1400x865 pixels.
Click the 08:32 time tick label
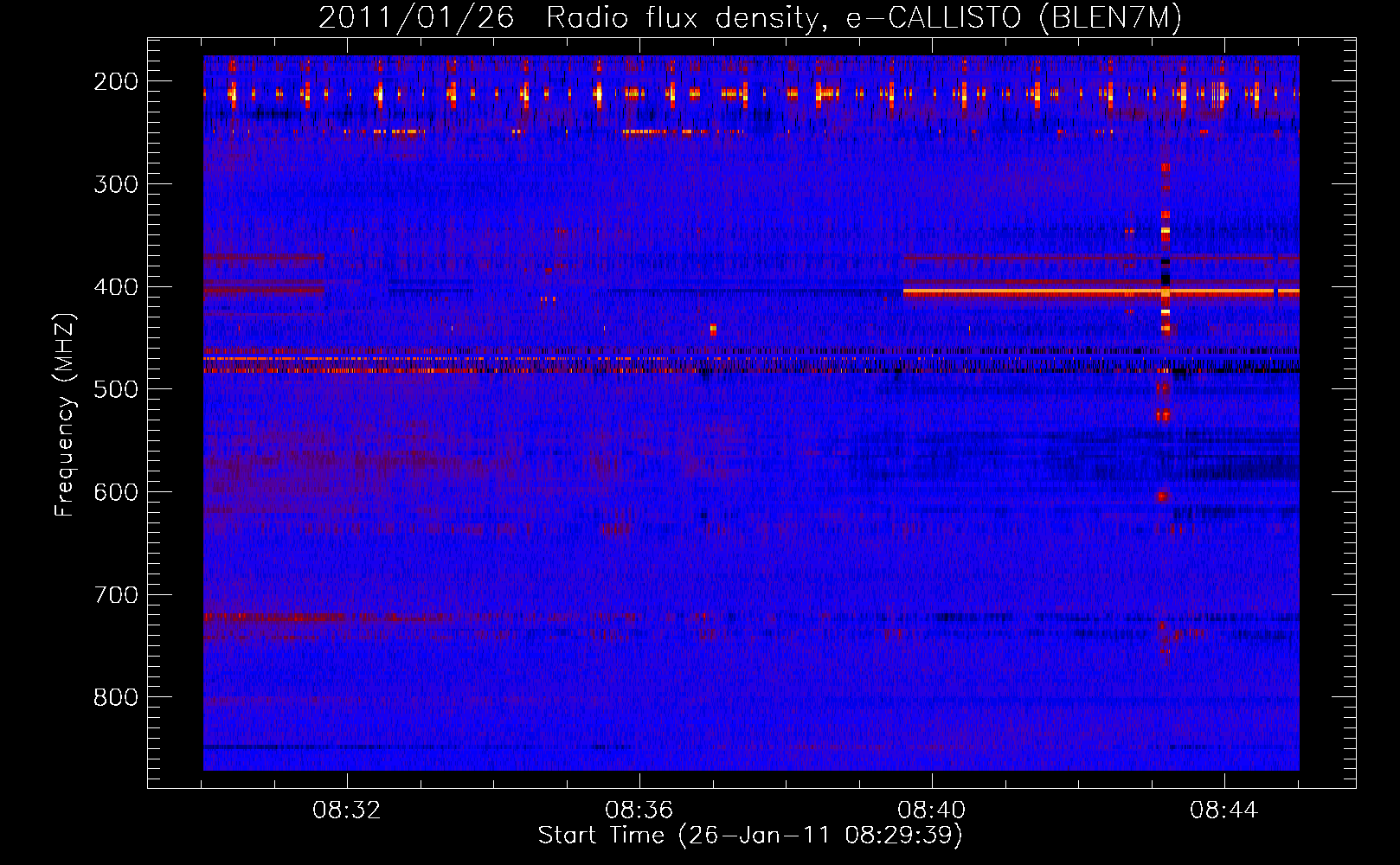(347, 811)
